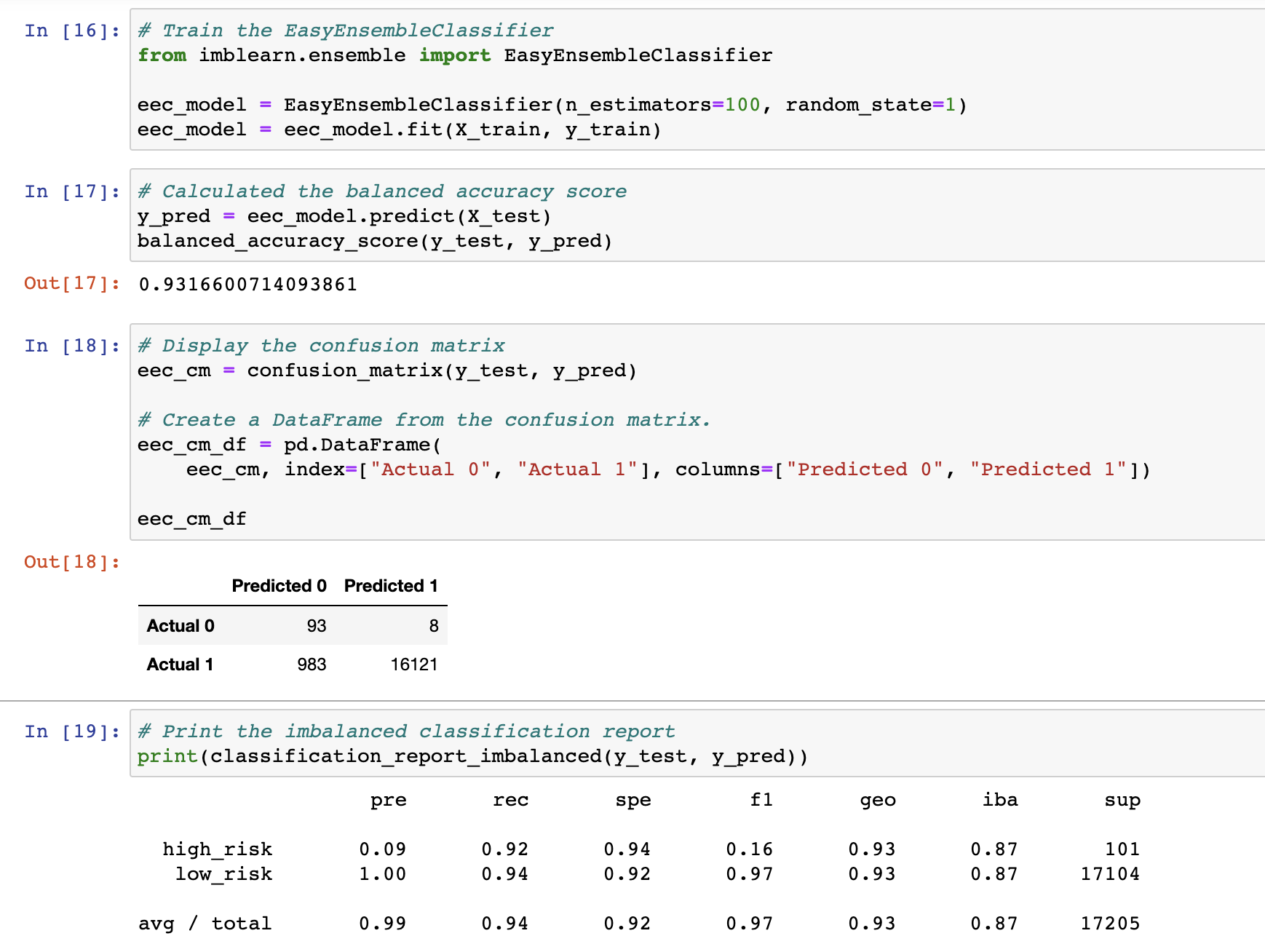Screen dimensions: 1265x952
Task: Click the "Actual 0" string in index list
Action: click(x=430, y=469)
